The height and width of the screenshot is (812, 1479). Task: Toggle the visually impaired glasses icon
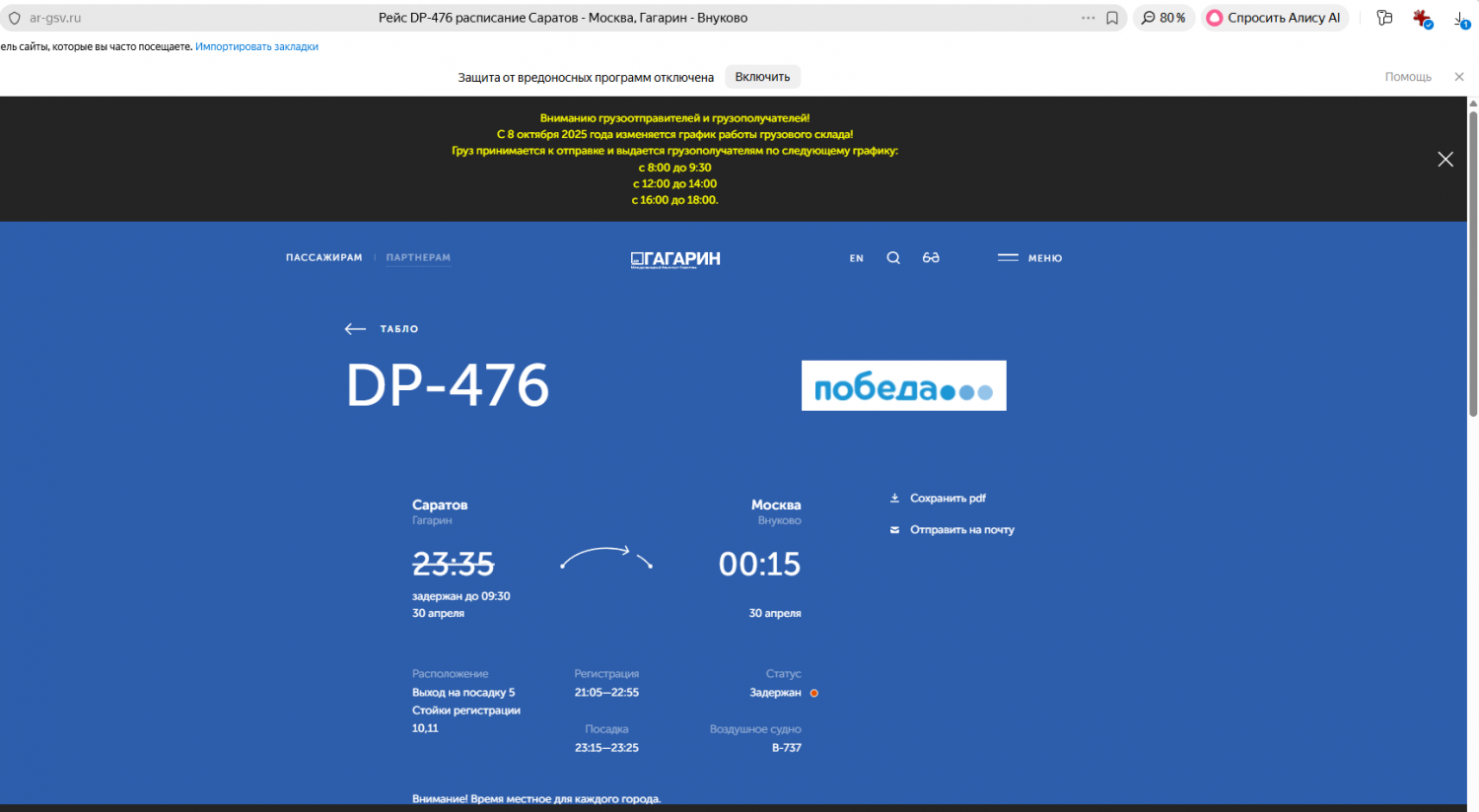(x=931, y=258)
